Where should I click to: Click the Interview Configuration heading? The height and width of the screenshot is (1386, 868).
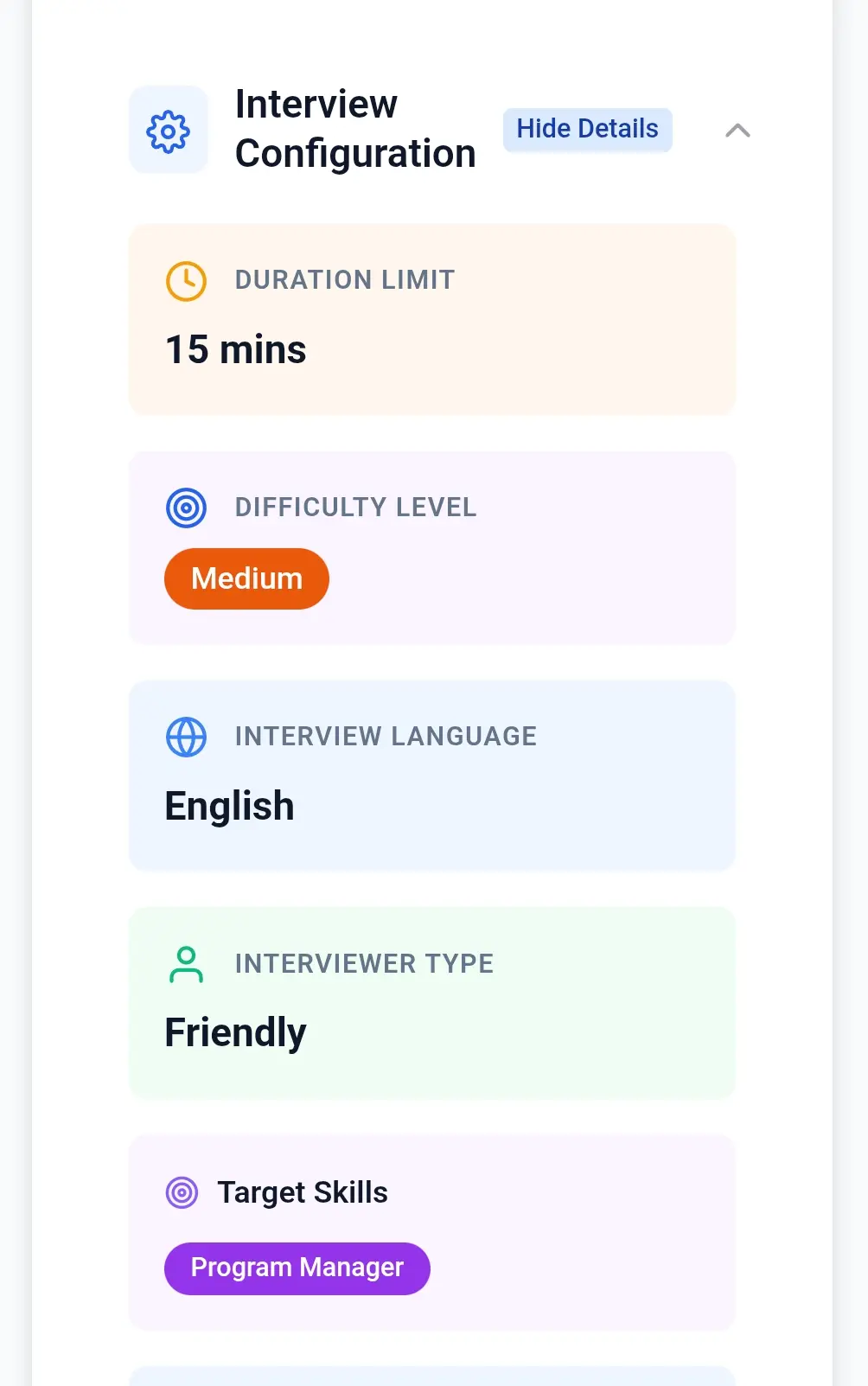click(x=354, y=129)
